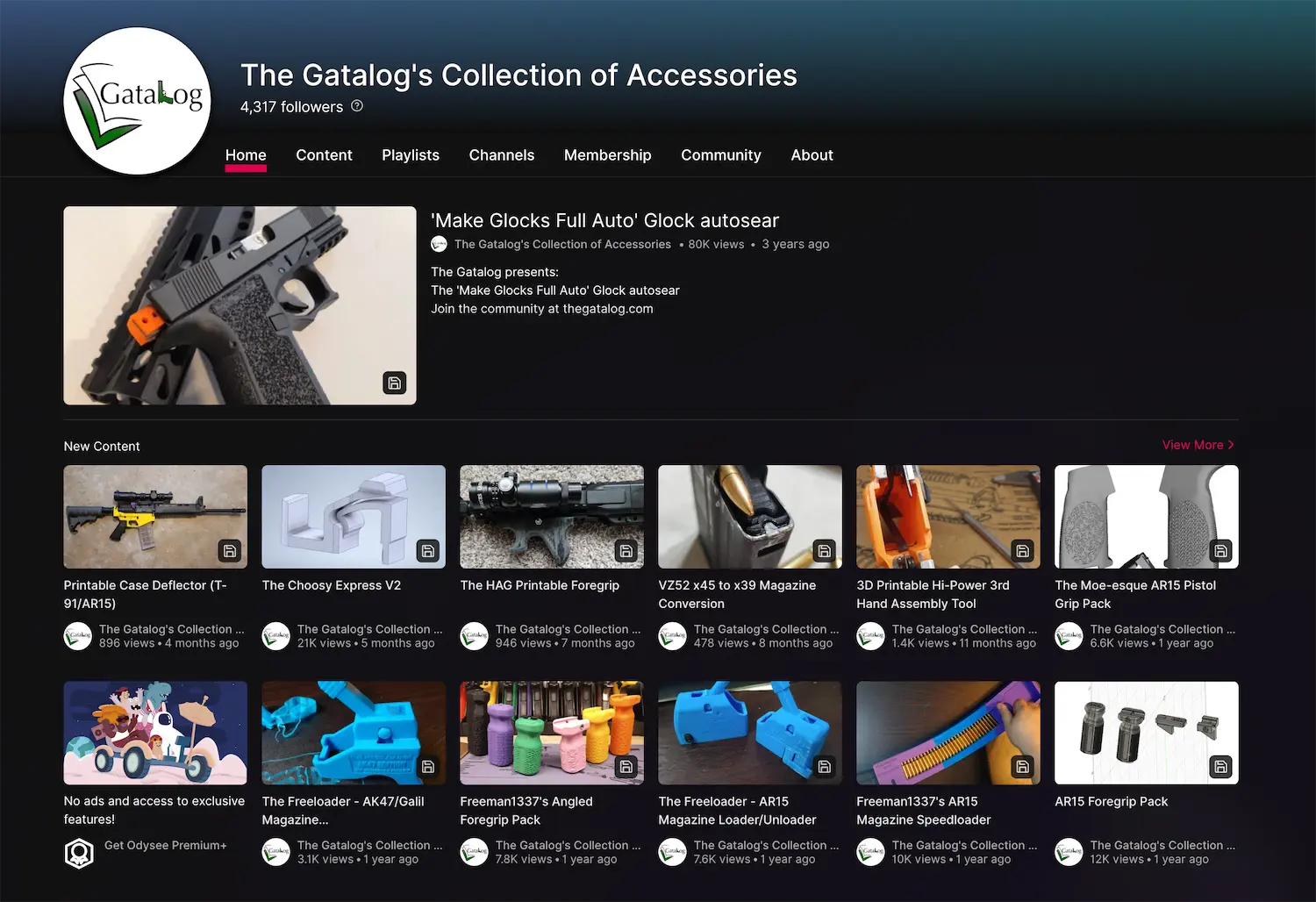Open the Playlists tab
1316x902 pixels.
(x=411, y=155)
